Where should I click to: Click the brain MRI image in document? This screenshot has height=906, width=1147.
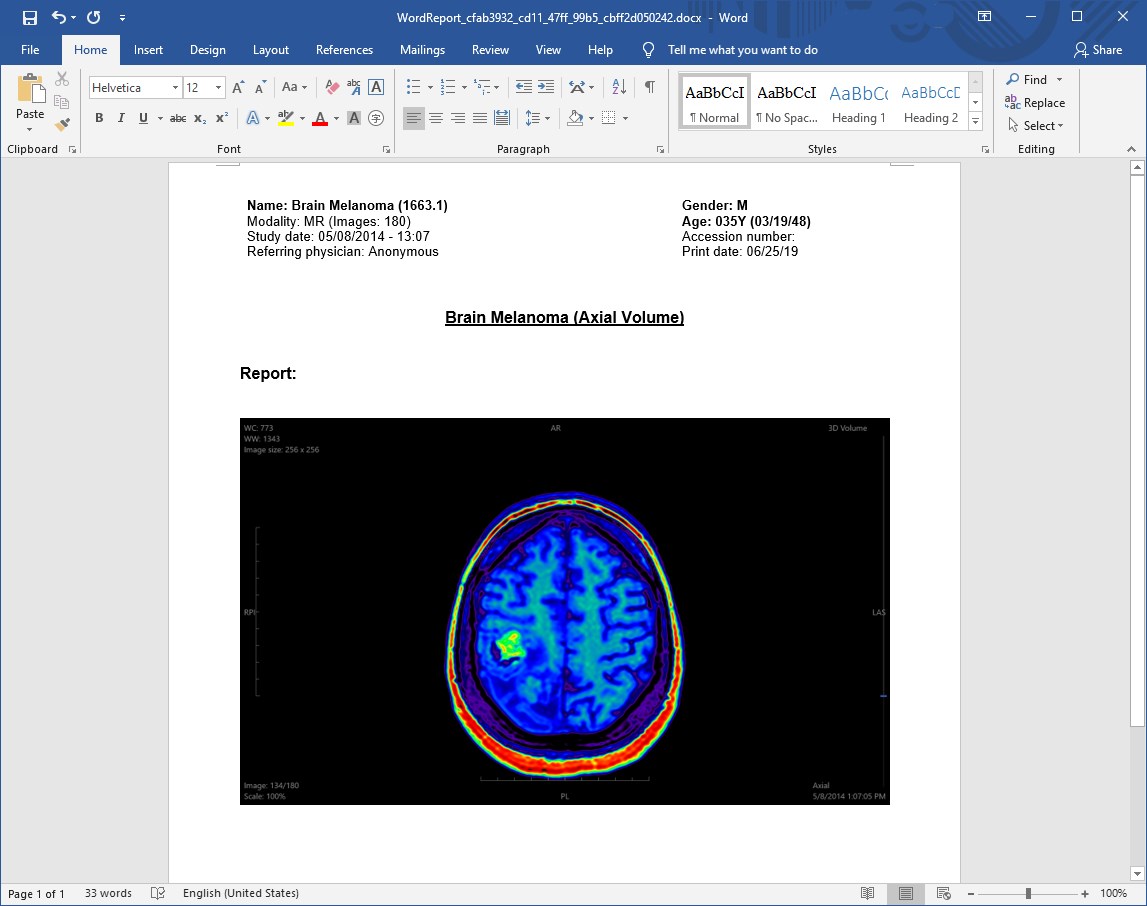click(565, 611)
